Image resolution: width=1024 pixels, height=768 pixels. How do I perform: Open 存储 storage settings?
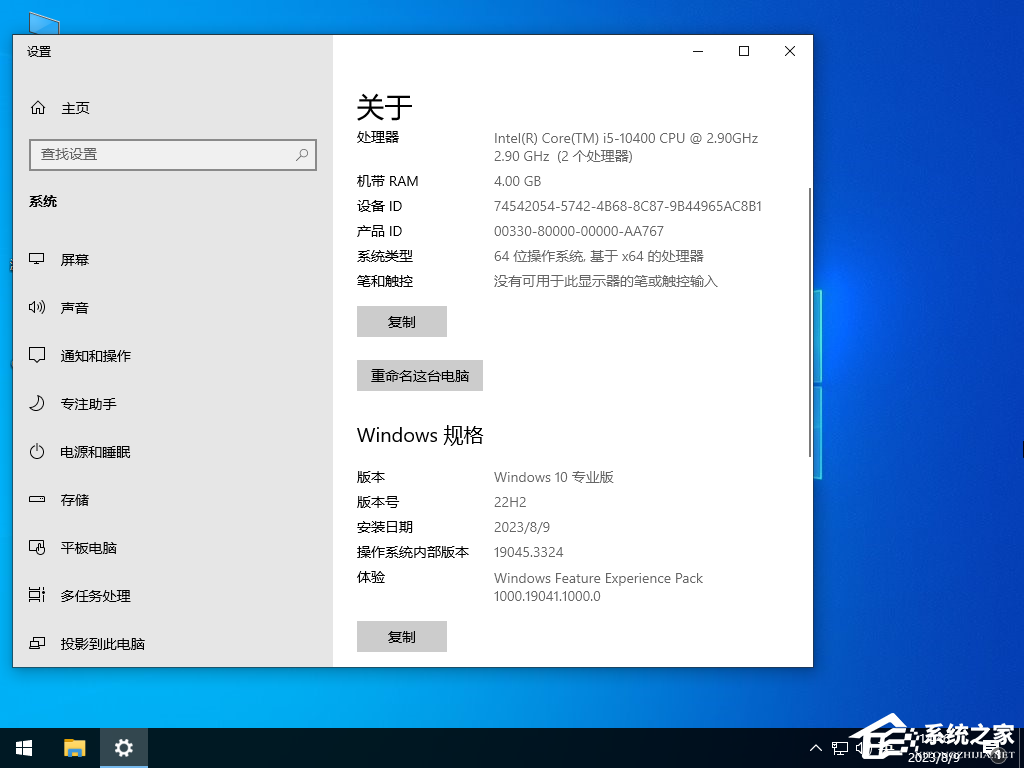tap(74, 499)
